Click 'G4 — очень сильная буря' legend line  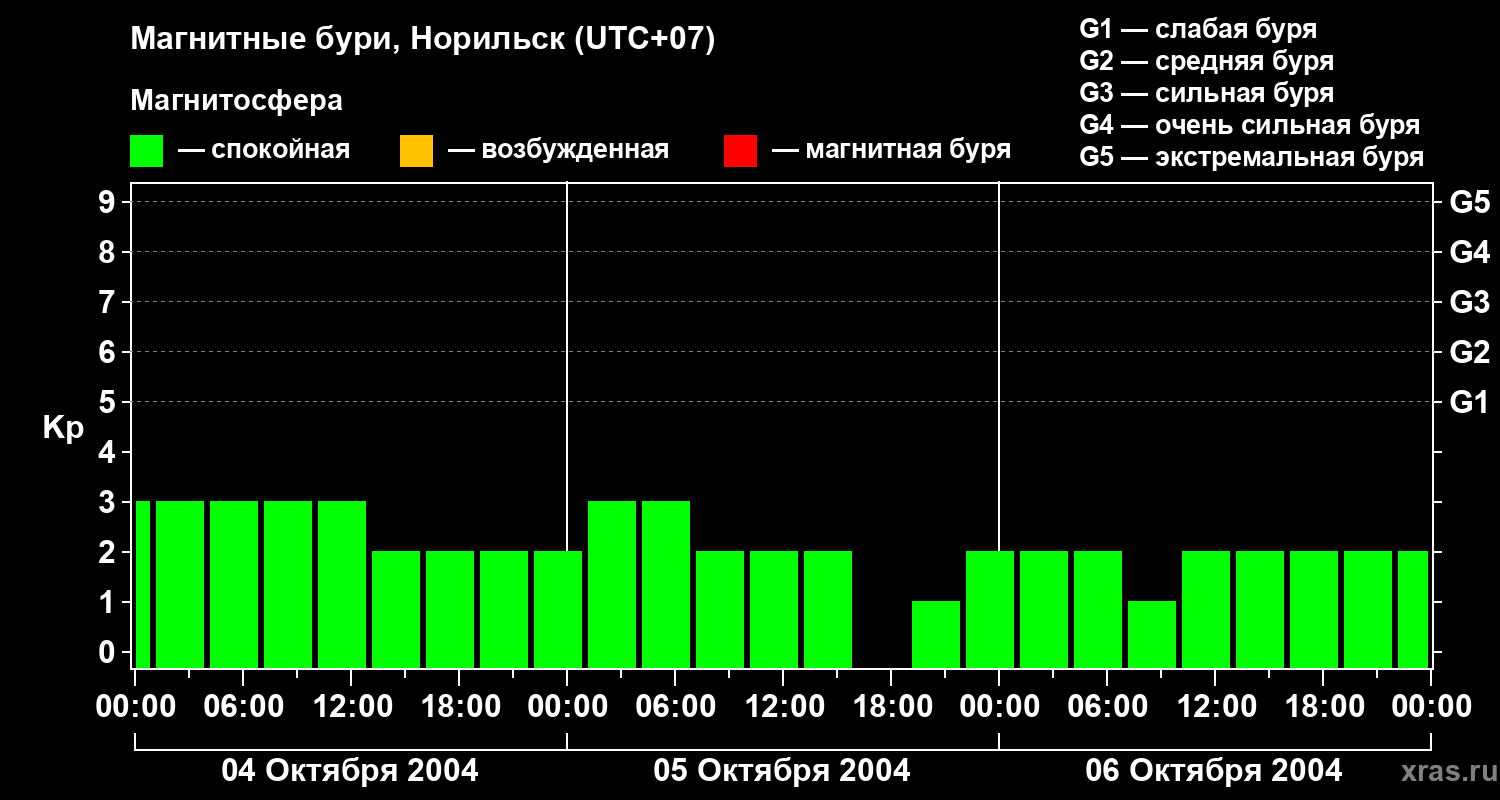click(x=1249, y=125)
